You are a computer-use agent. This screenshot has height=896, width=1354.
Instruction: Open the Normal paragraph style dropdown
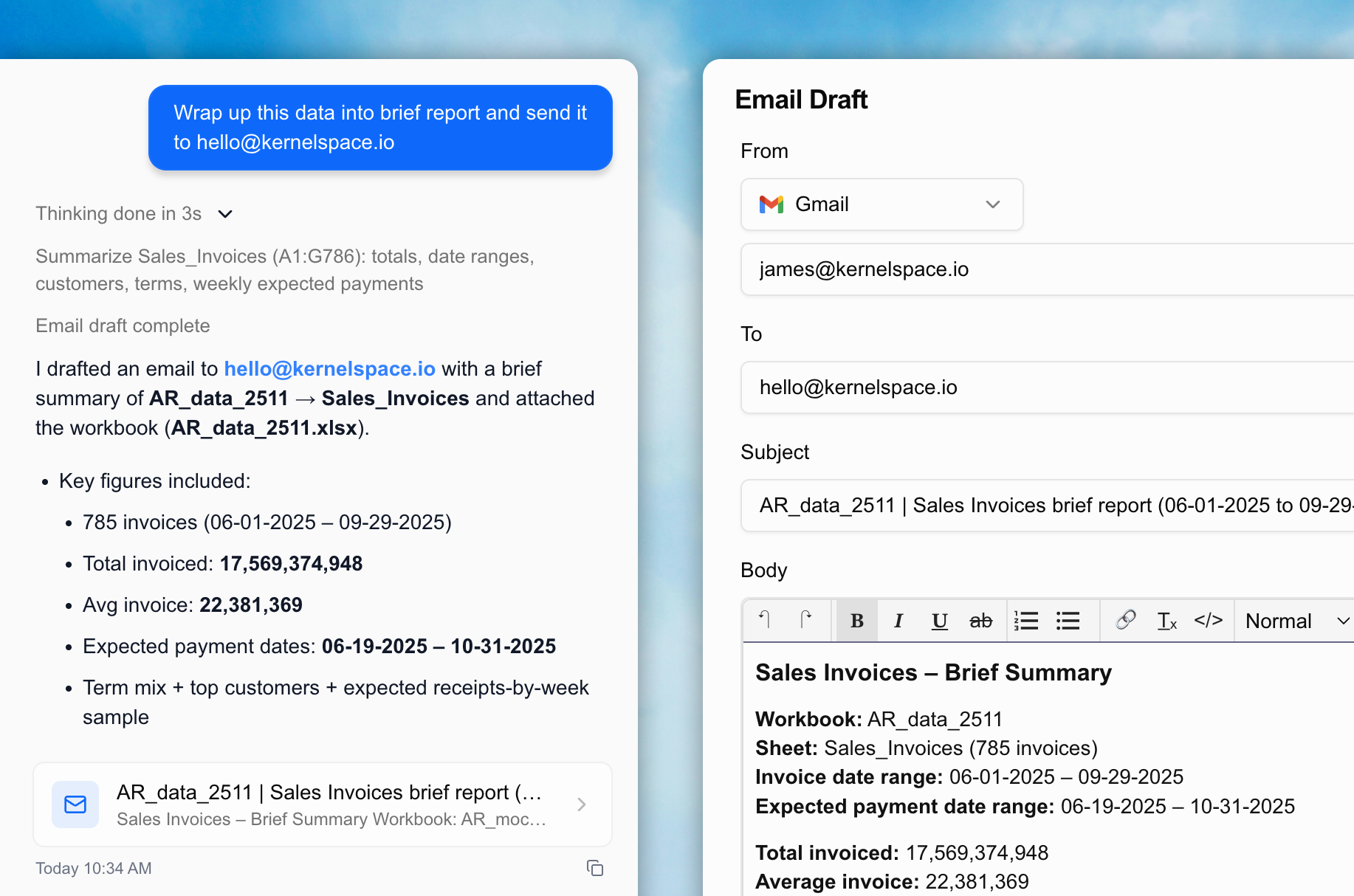click(1293, 620)
